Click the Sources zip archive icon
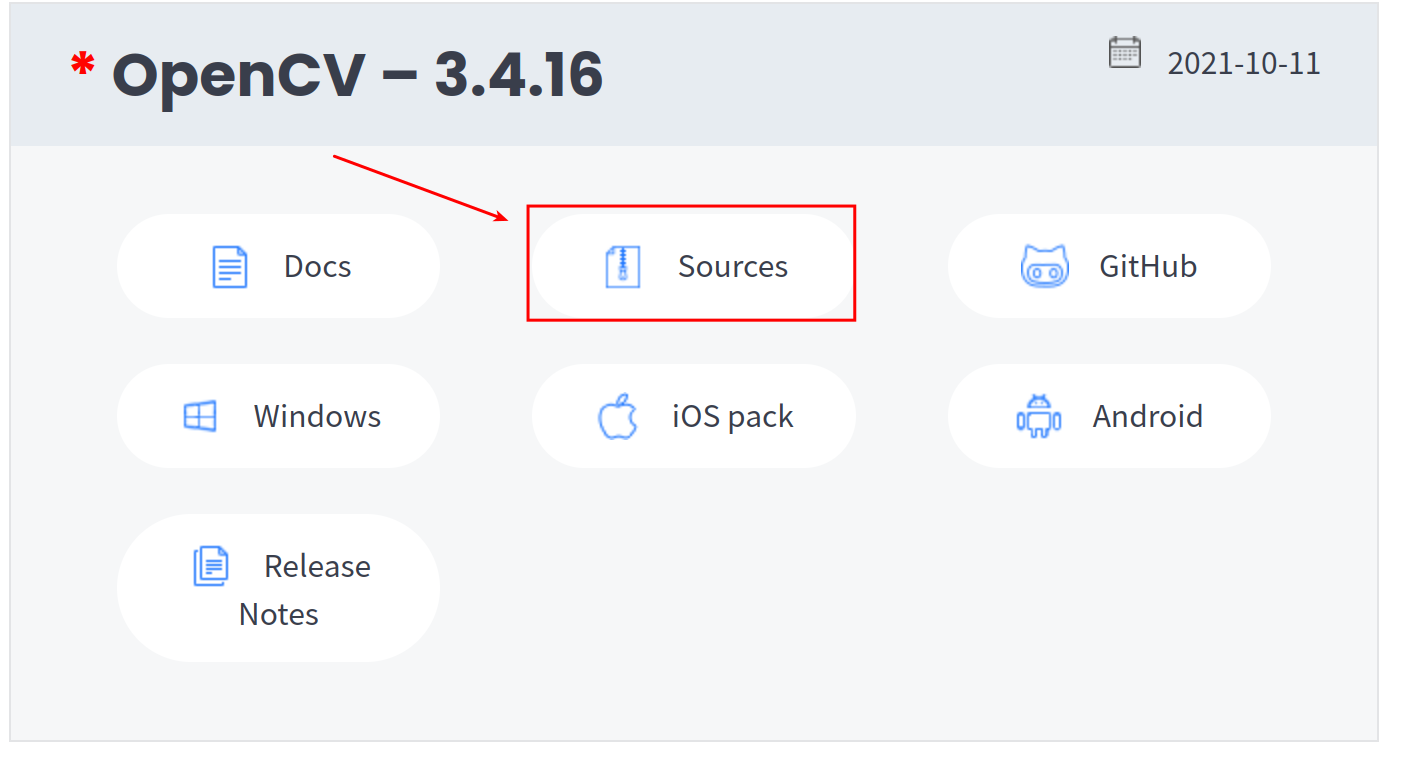The image size is (1410, 757). [x=622, y=267]
